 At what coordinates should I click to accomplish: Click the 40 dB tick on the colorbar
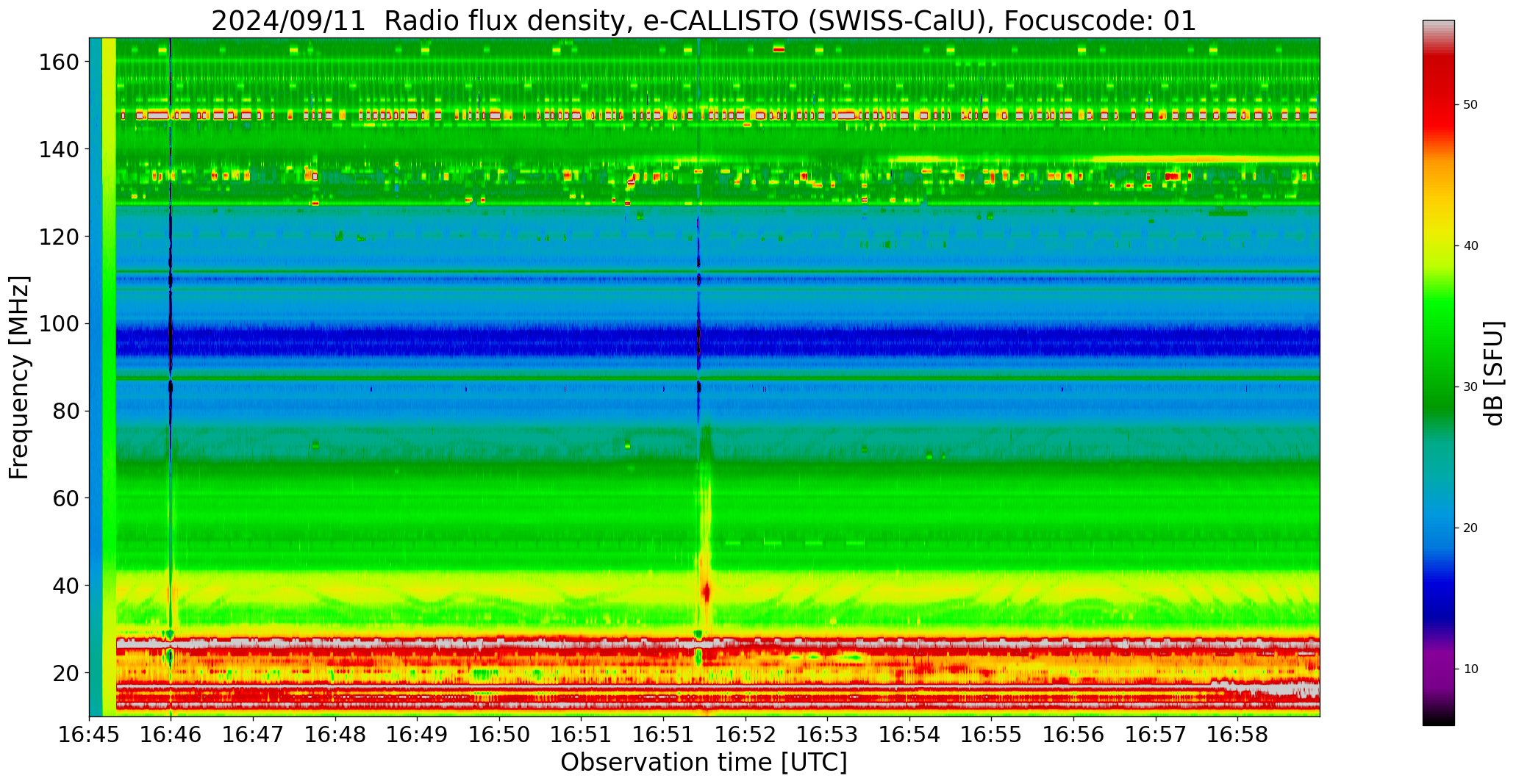(1470, 246)
